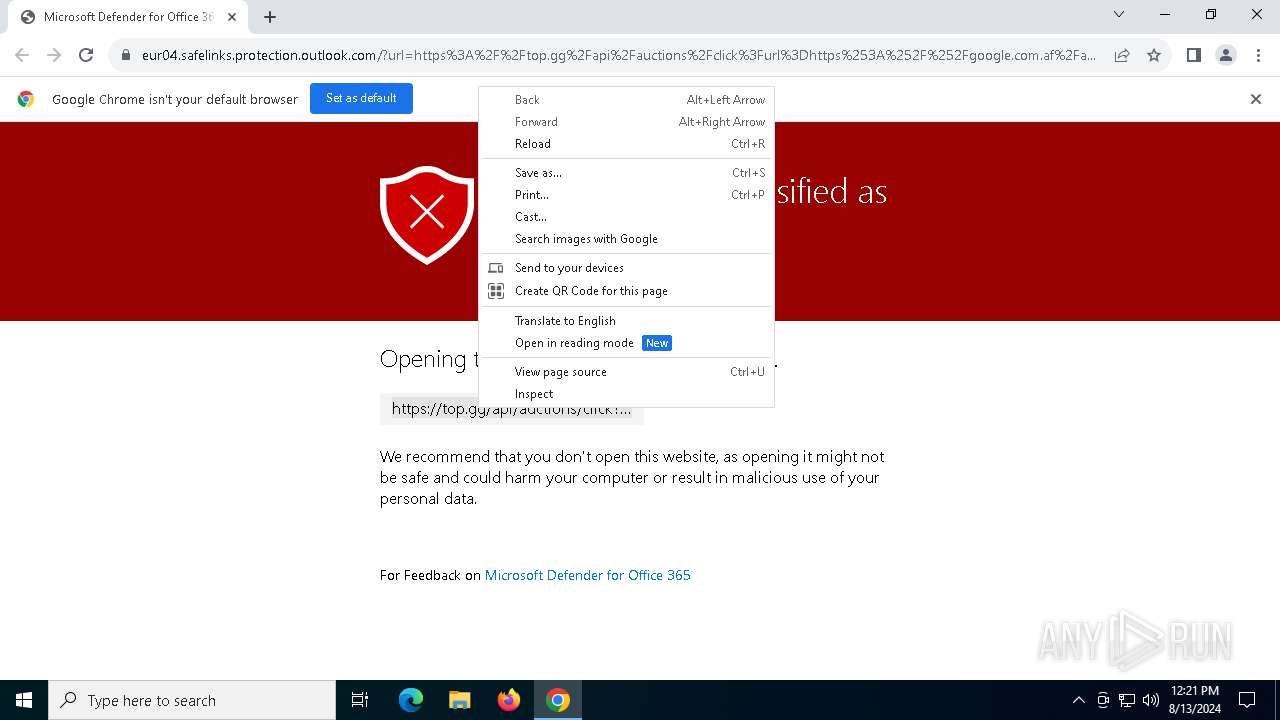Launch Microsoft Edge from taskbar
Screen dimensions: 1280x720
[x=411, y=700]
